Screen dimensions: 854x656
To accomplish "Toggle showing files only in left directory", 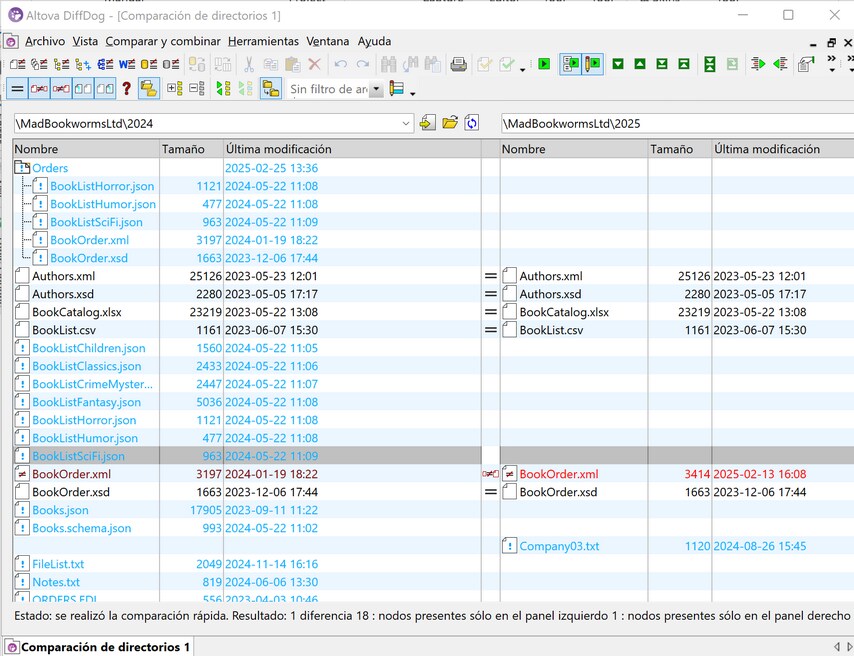I will point(83,89).
